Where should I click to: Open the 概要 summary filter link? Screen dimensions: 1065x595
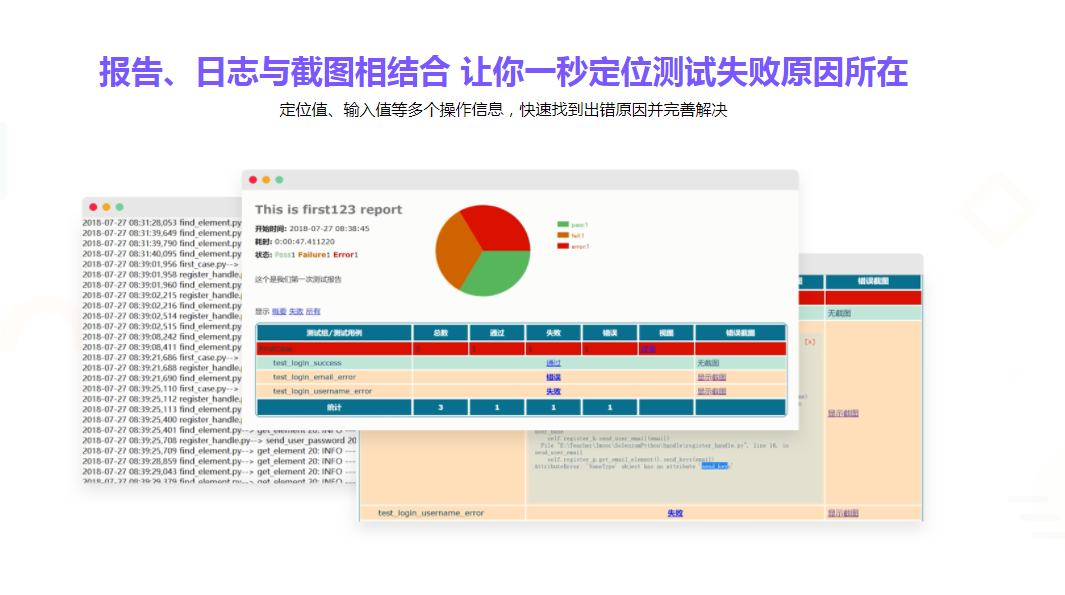(278, 310)
